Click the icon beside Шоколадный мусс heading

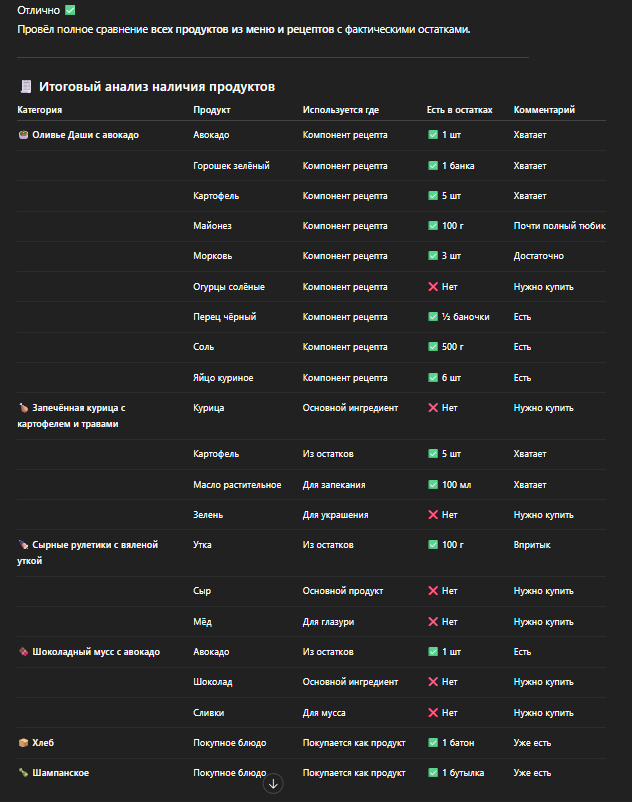[23, 652]
